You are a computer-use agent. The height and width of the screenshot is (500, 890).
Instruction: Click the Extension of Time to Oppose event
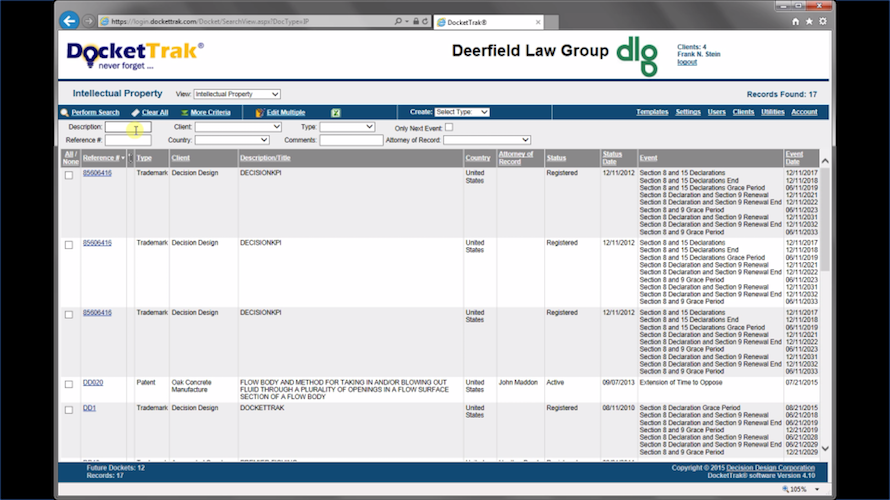(x=681, y=383)
